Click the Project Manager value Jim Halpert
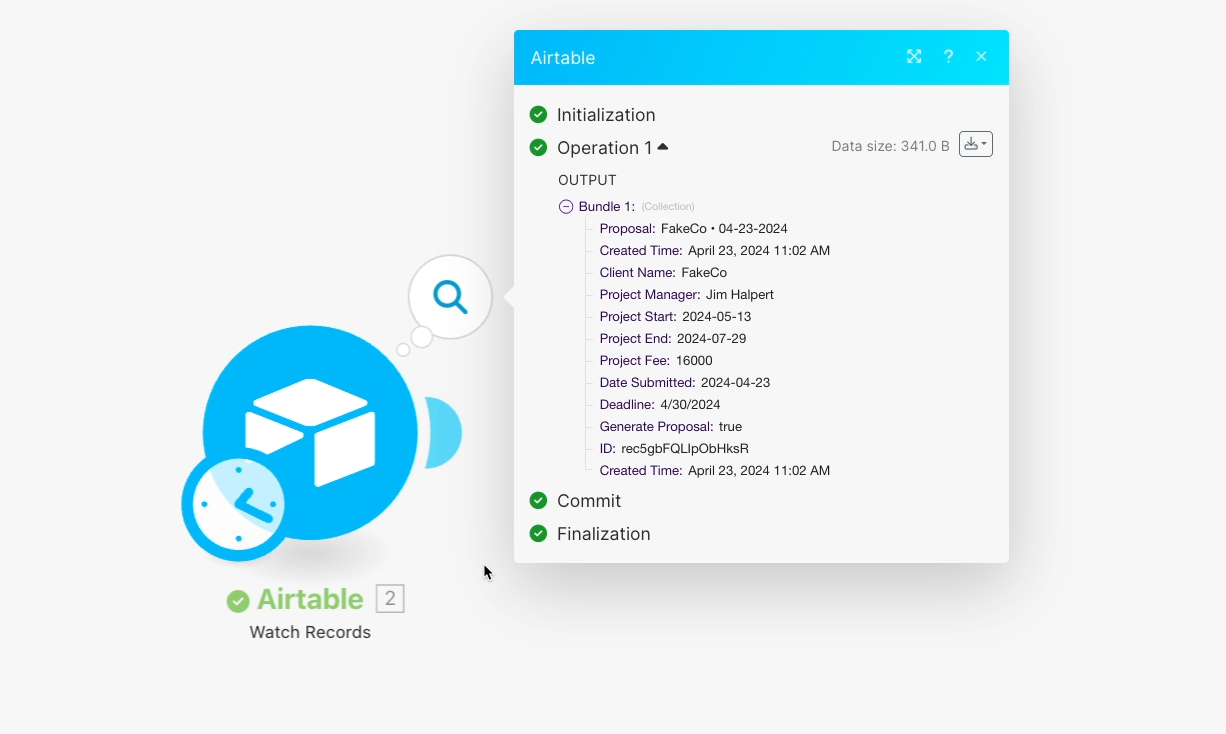 click(x=740, y=294)
